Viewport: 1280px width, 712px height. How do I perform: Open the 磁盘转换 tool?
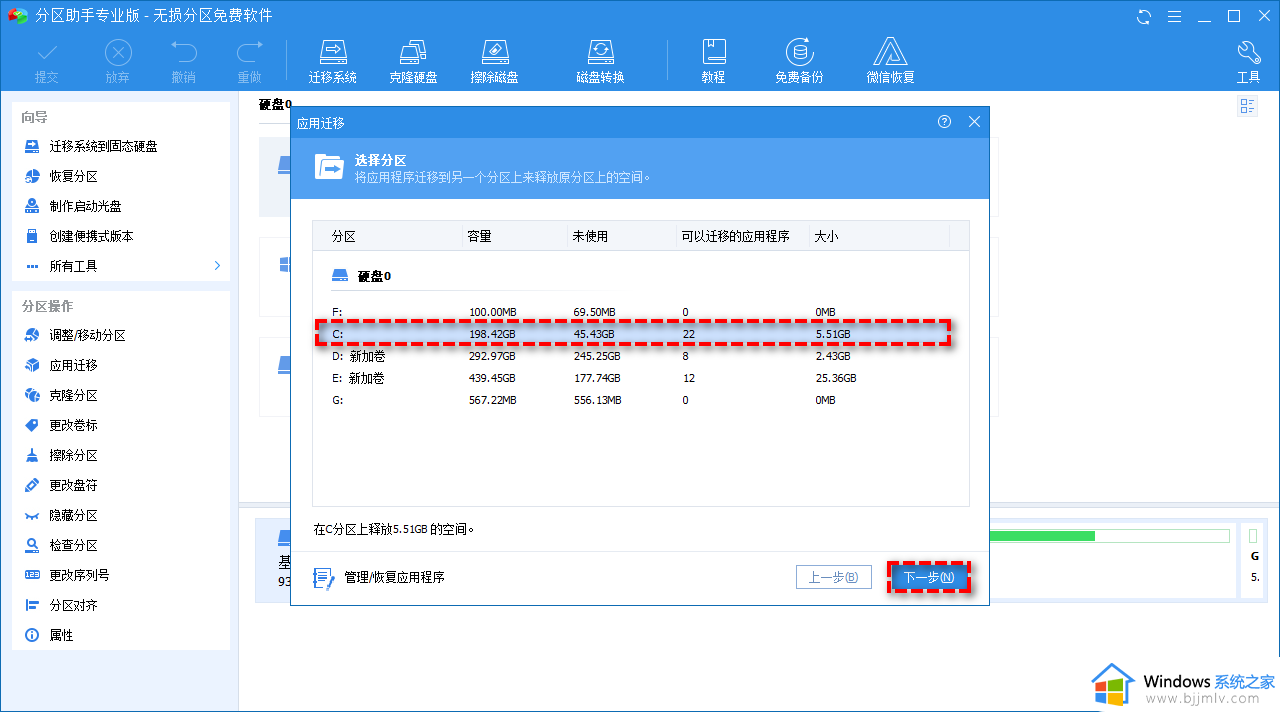point(600,60)
